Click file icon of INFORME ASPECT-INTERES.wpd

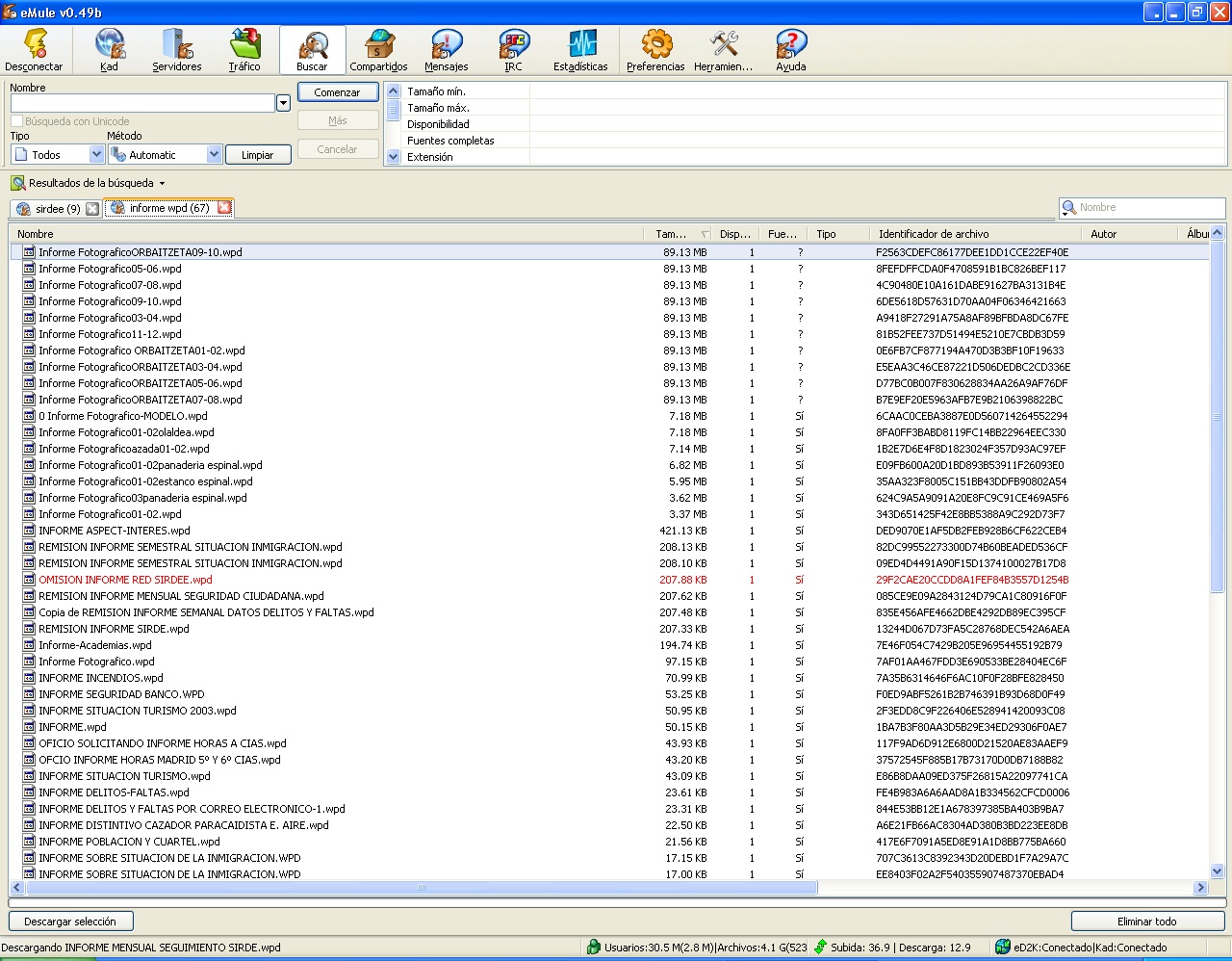29,531
